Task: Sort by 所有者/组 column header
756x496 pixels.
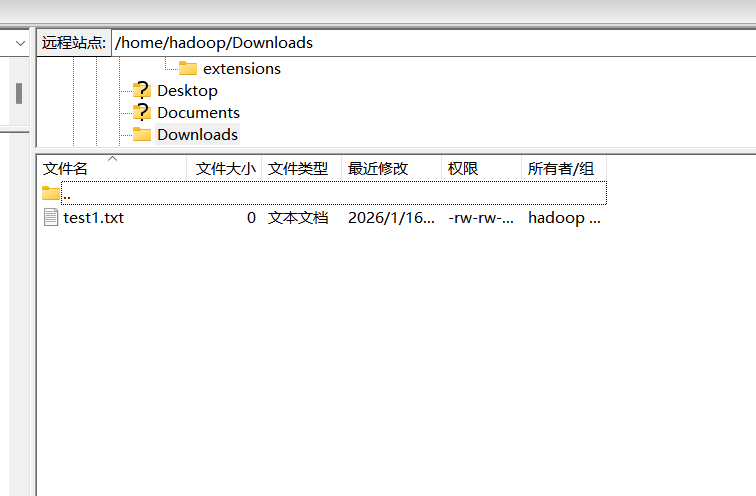Action: click(x=564, y=169)
